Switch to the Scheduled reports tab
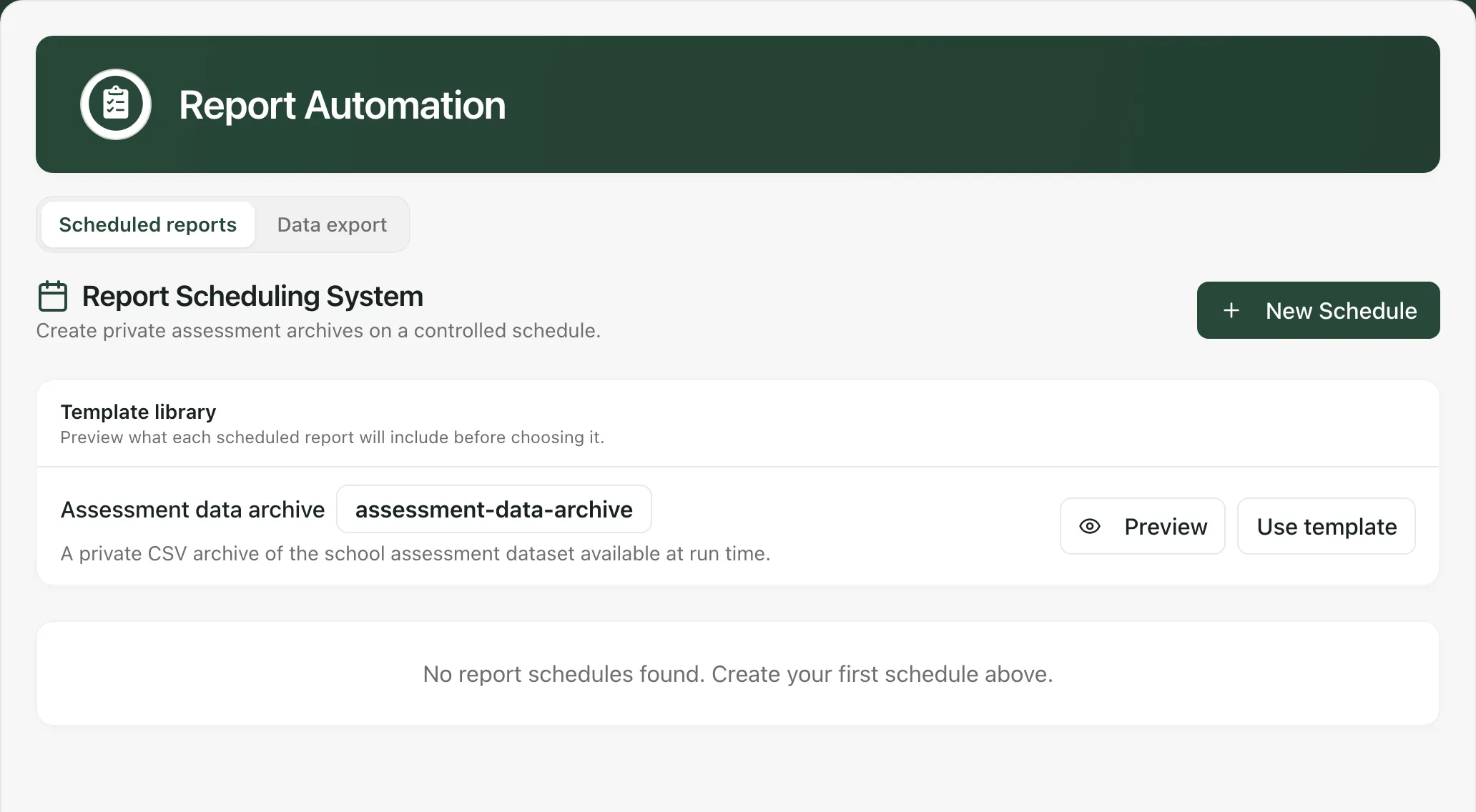The height and width of the screenshot is (812, 1476). (x=147, y=224)
